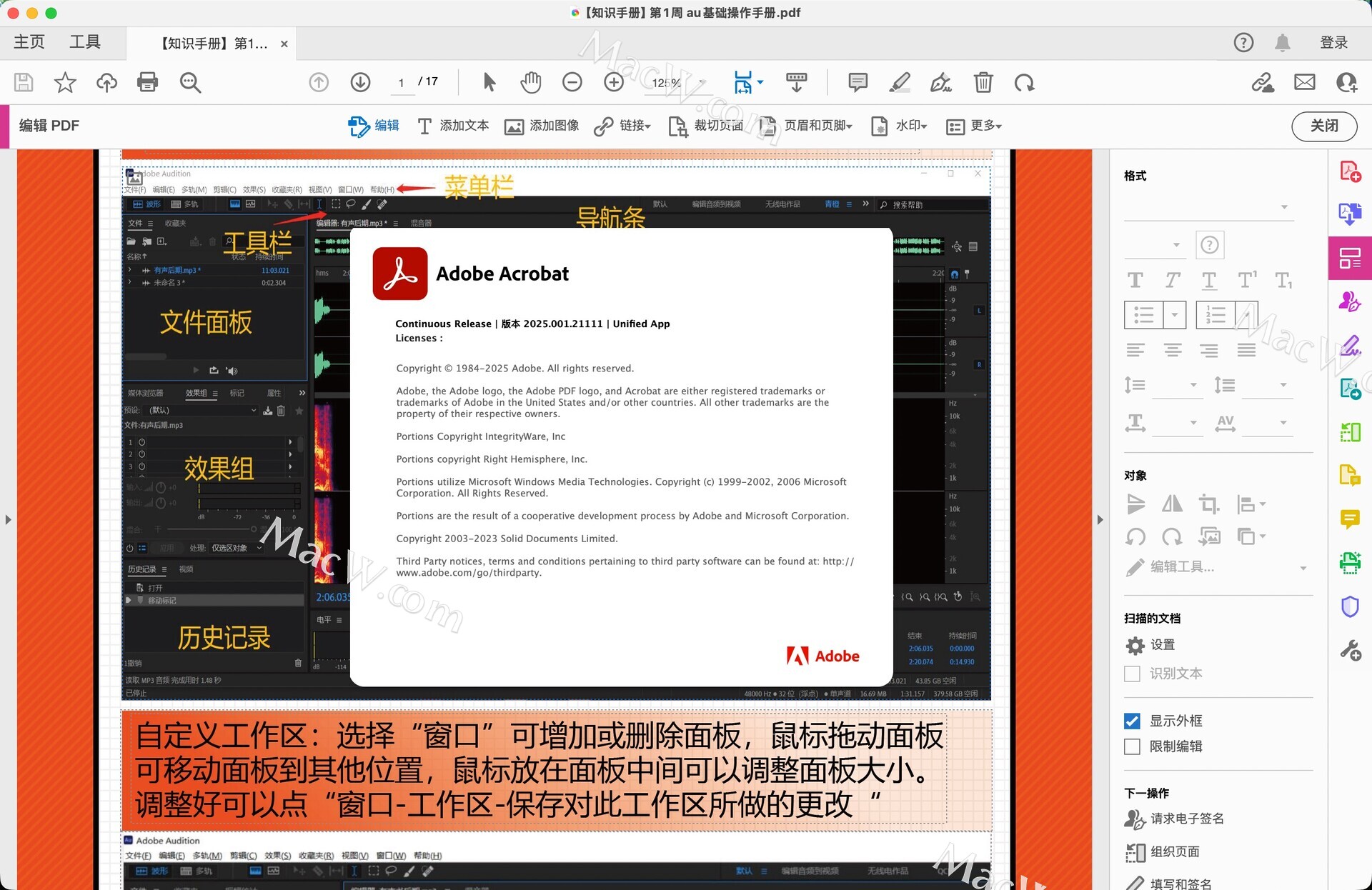Click the delete trash icon
Viewport: 1372px width, 890px height.
pyautogui.click(x=983, y=82)
